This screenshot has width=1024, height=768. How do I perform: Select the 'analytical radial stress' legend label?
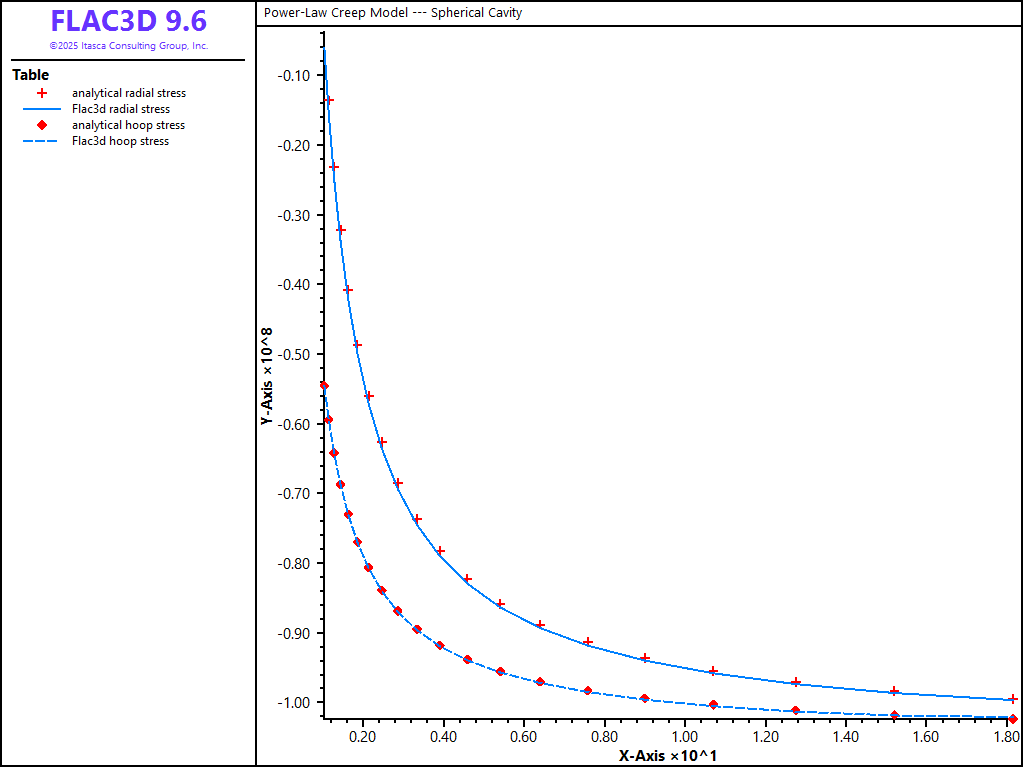pyautogui.click(x=128, y=93)
